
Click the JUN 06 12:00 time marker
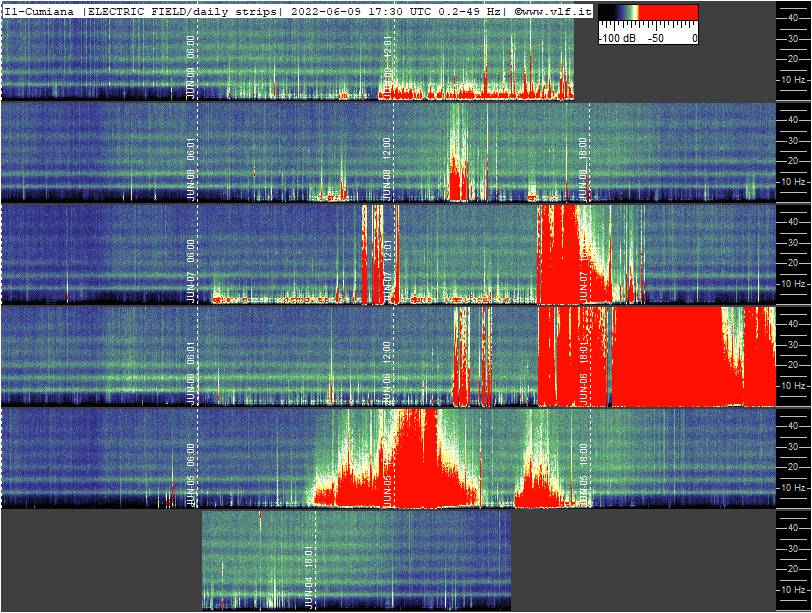[x=388, y=370]
